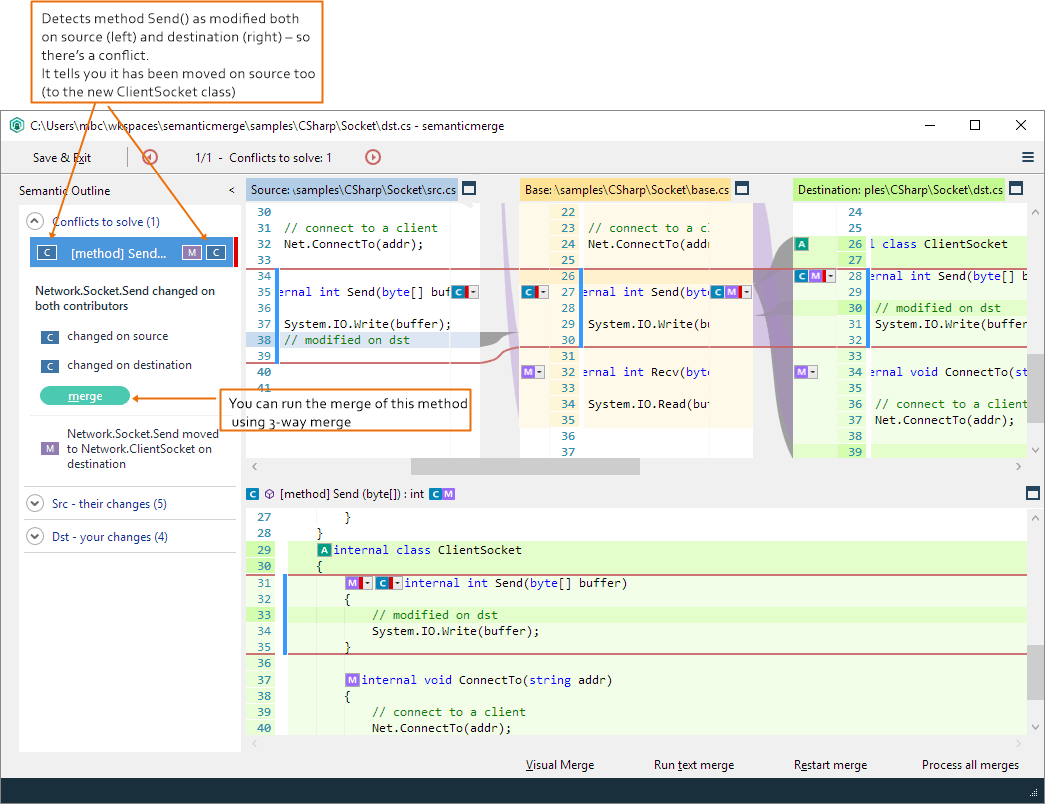Expand 'Src - their changes (5)' section

(x=35, y=503)
